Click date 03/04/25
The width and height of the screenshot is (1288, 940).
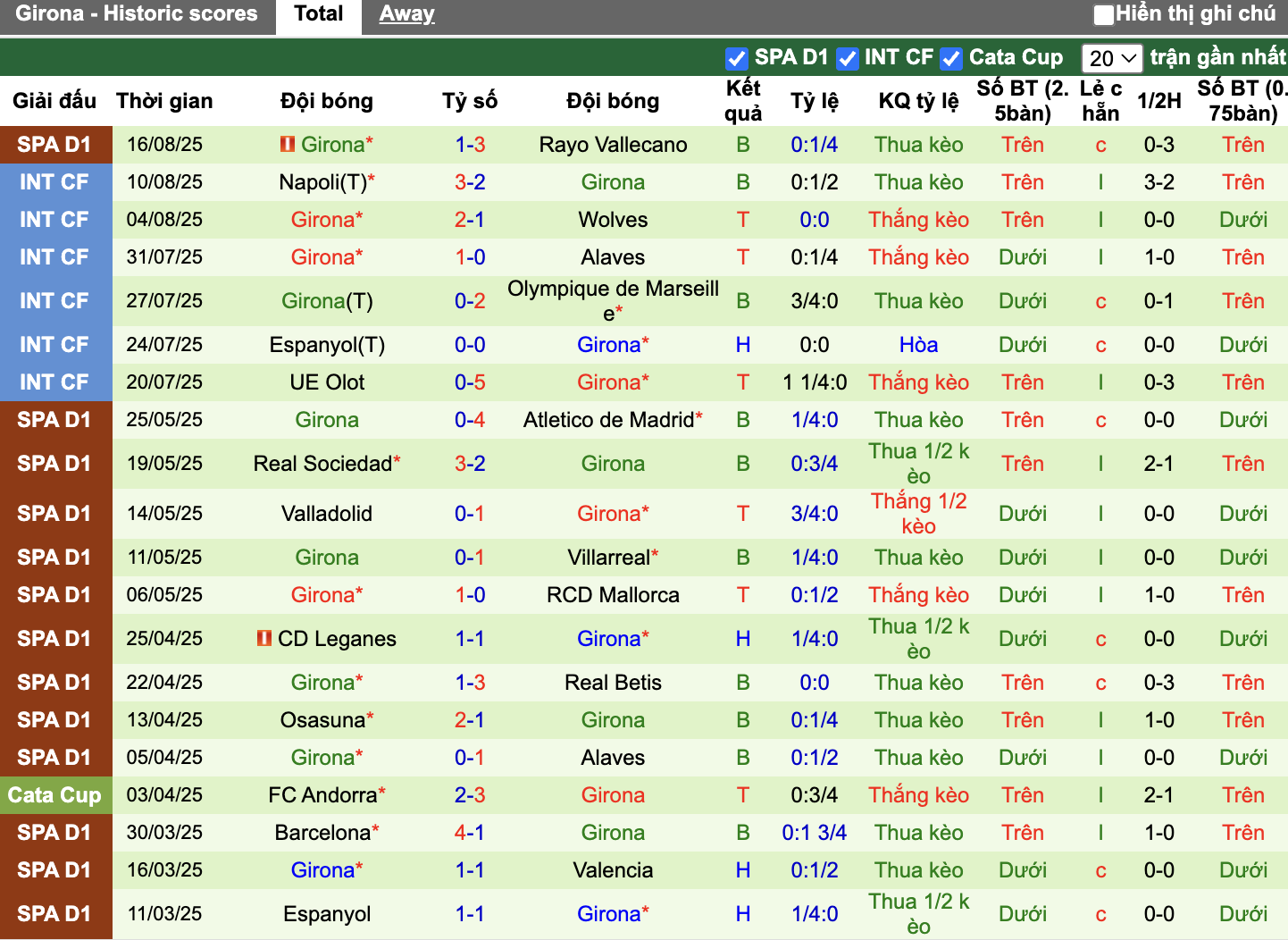click(164, 795)
